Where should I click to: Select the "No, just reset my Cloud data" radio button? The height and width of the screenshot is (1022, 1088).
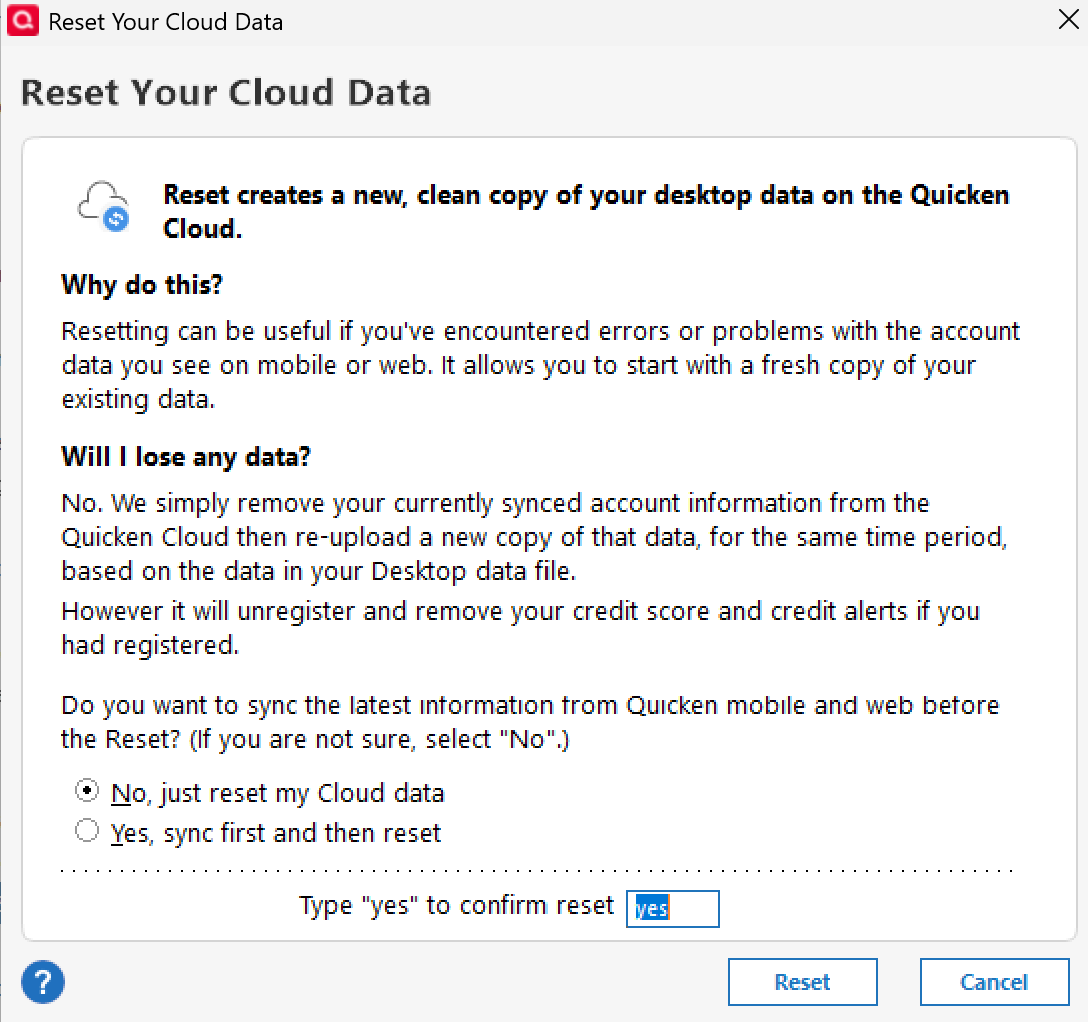click(88, 791)
